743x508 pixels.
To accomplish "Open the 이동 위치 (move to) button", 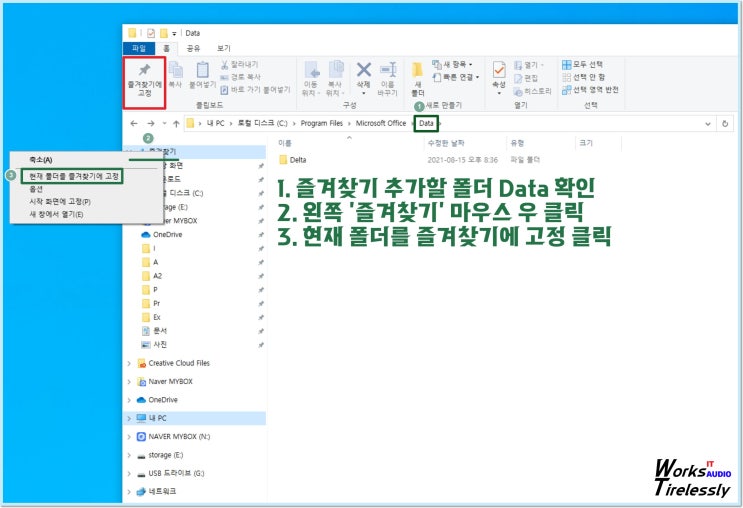I will pyautogui.click(x=311, y=79).
